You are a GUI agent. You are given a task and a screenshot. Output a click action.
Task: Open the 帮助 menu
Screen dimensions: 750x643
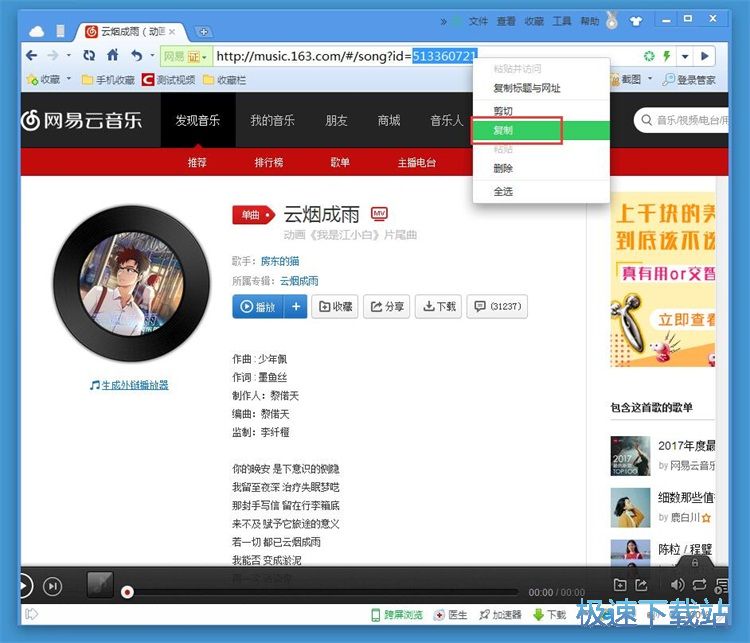[590, 21]
